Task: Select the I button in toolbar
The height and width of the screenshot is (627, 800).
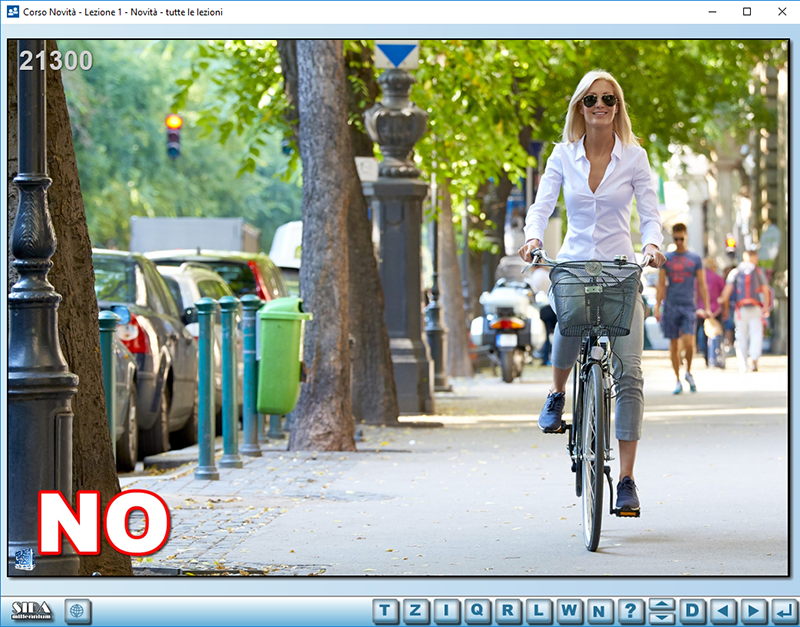Action: [447, 611]
